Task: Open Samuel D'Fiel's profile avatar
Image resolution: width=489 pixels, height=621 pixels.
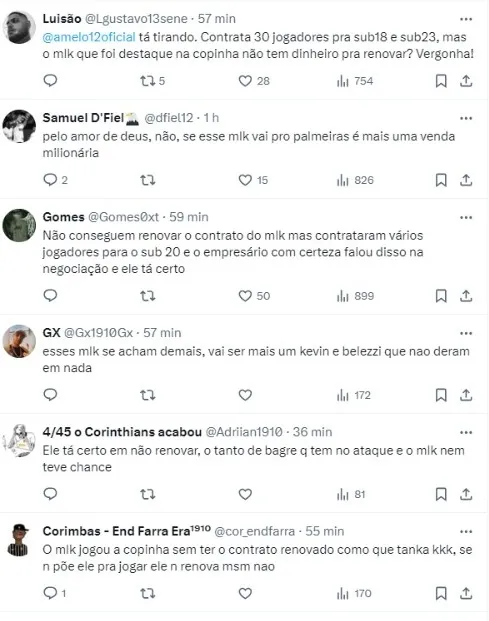Action: click(x=19, y=126)
